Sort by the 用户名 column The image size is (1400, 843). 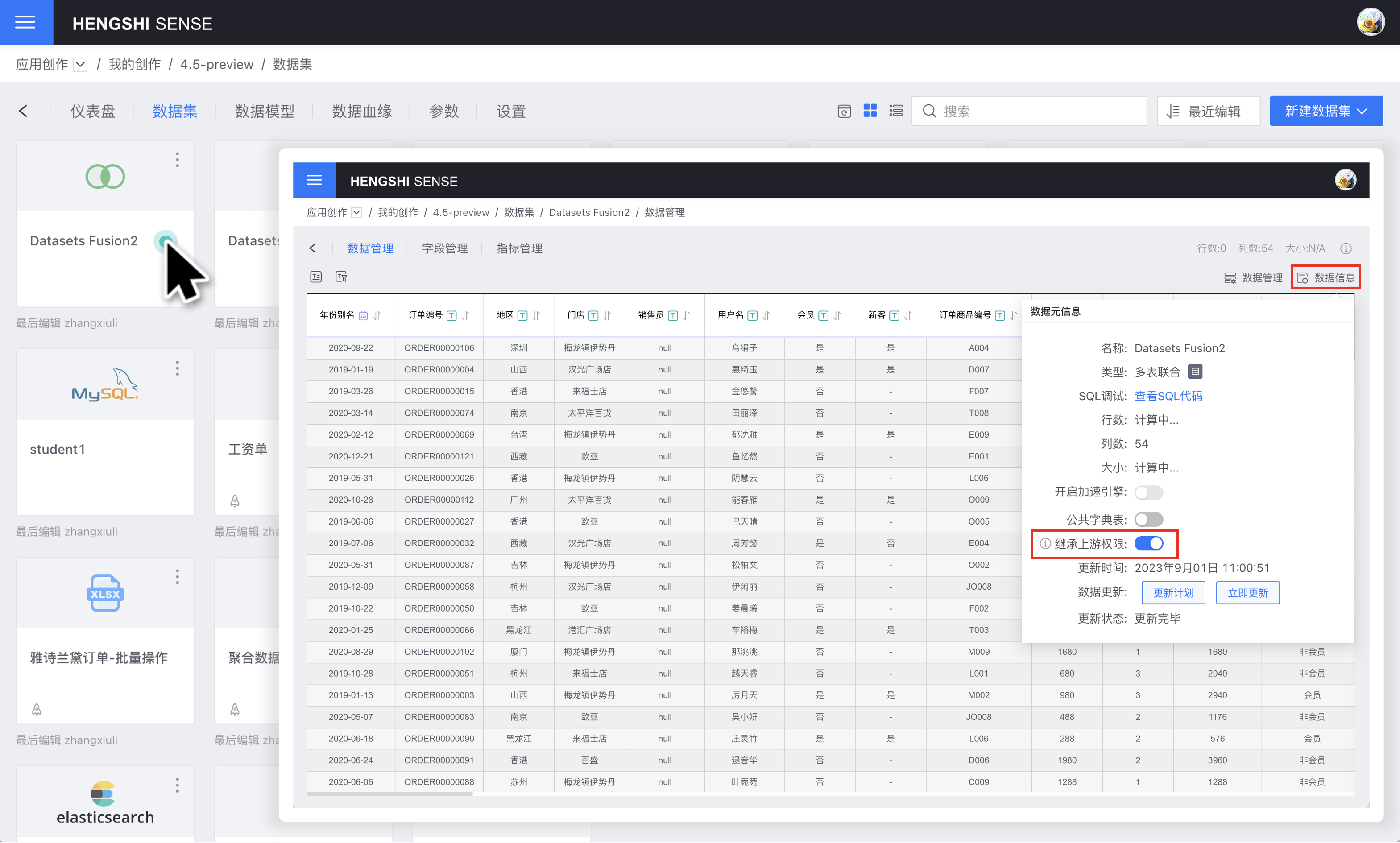click(x=766, y=315)
